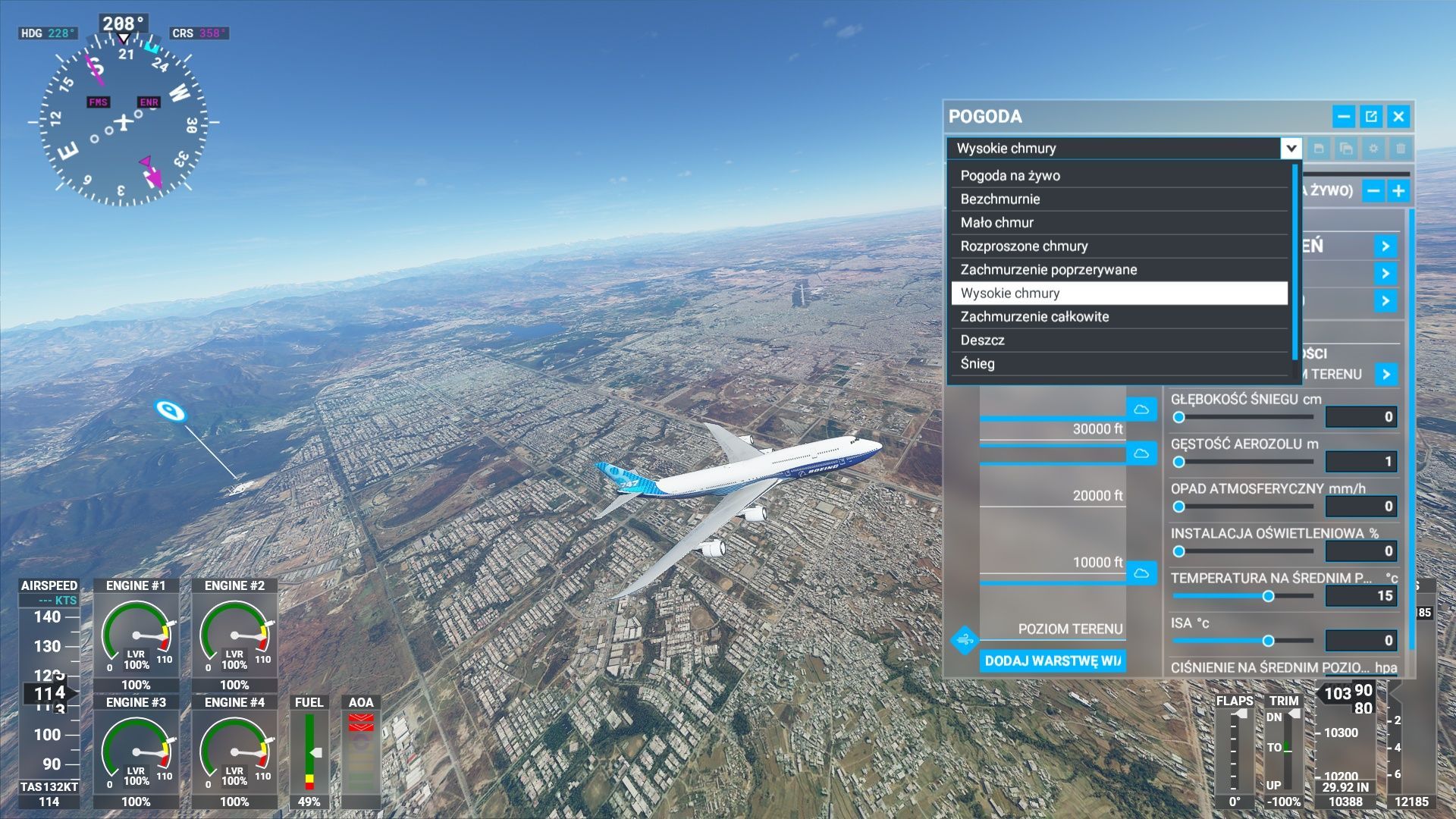Click the delete preset trash icon
This screenshot has width=1456, height=819.
point(1401,148)
